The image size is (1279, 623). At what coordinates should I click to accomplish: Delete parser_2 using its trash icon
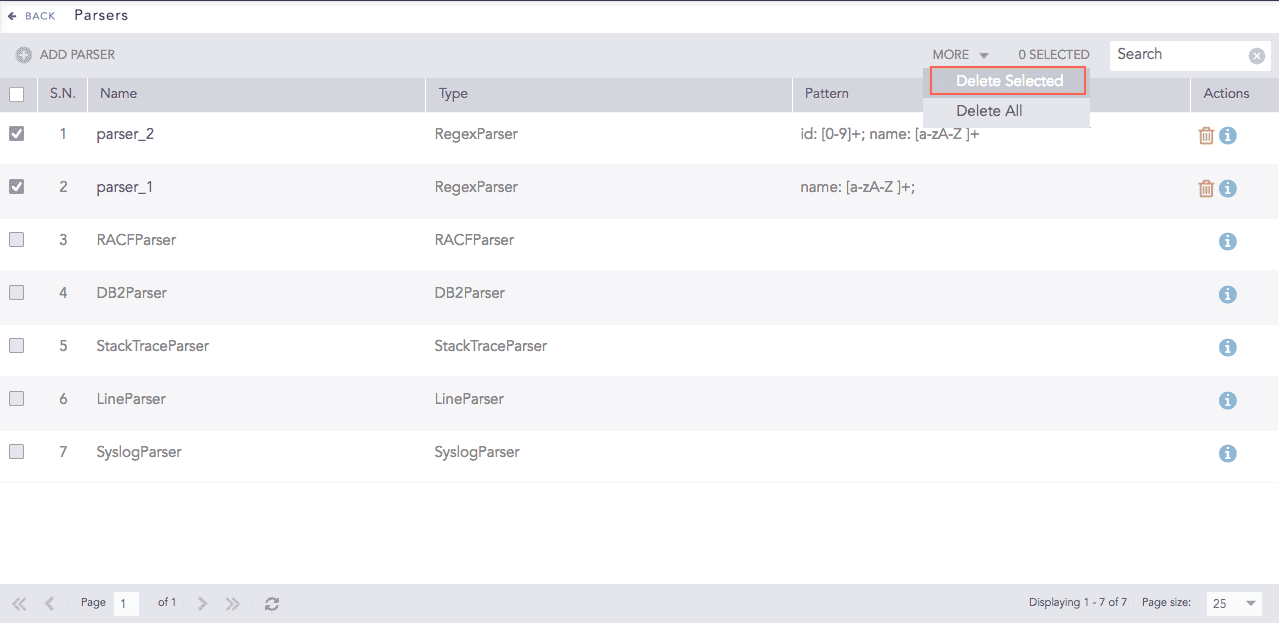point(1205,134)
